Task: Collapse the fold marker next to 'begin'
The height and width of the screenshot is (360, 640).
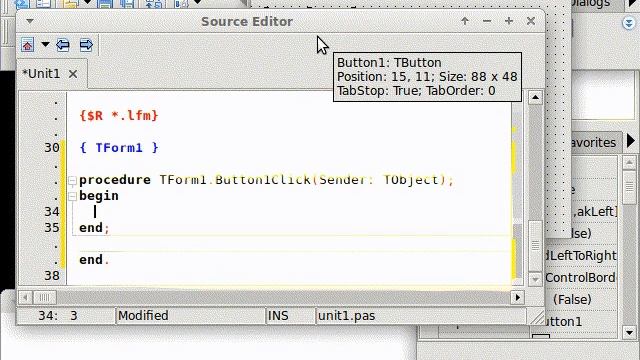Action: (72, 196)
